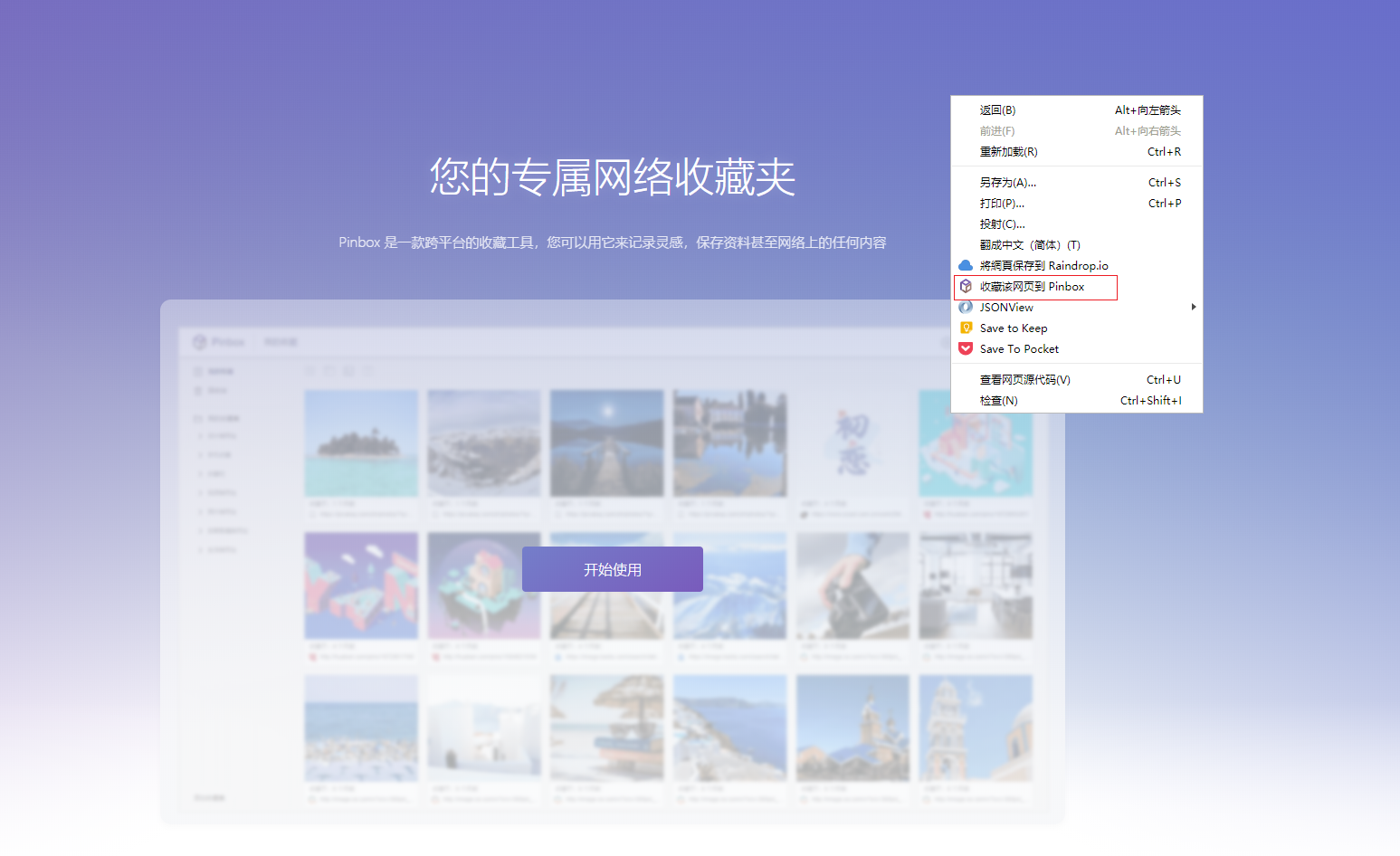Select 收藏该网页到 Pinbox
This screenshot has height=856, width=1400.
1032,287
